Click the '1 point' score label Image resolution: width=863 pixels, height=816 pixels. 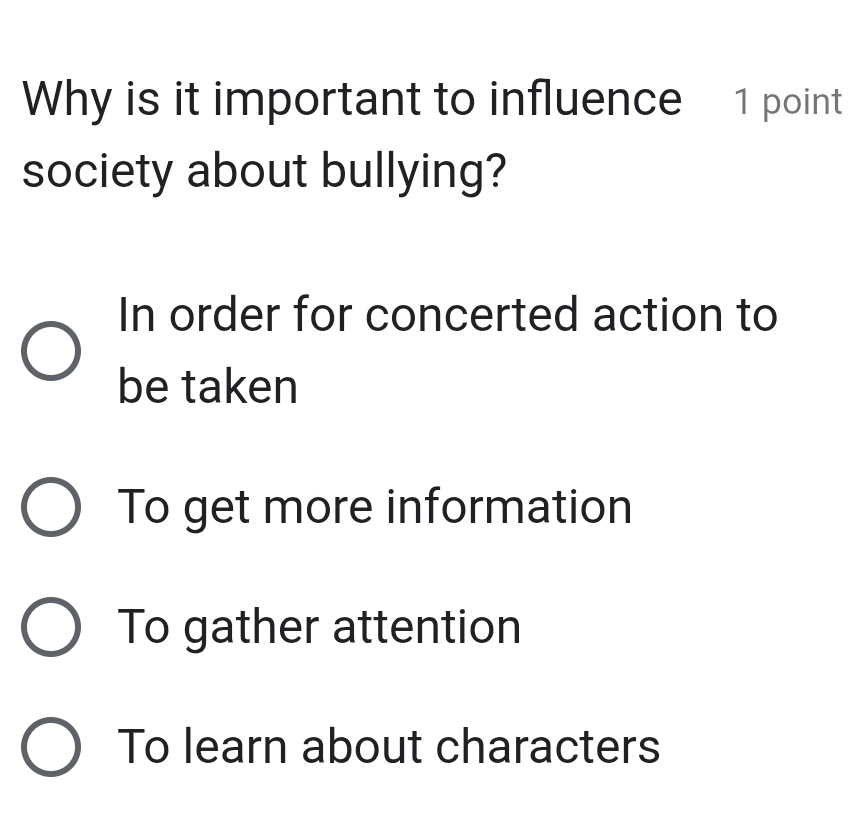pos(787,102)
